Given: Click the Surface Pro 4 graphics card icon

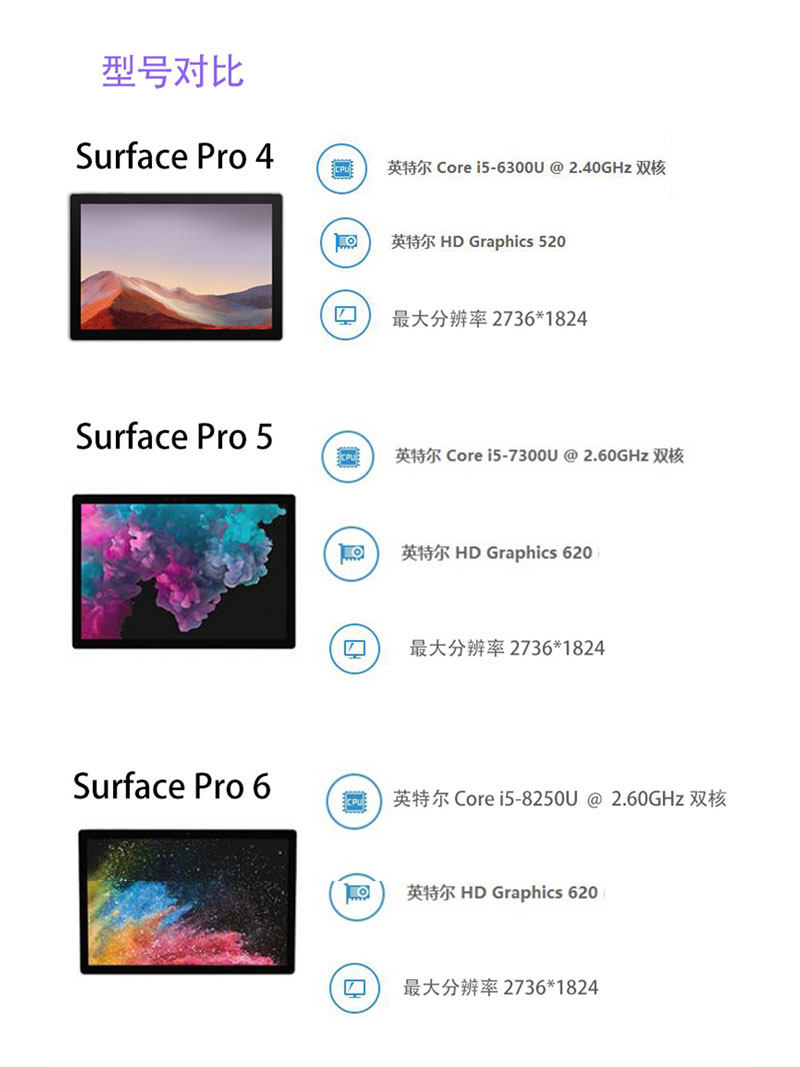Looking at the screenshot, I should point(345,242).
